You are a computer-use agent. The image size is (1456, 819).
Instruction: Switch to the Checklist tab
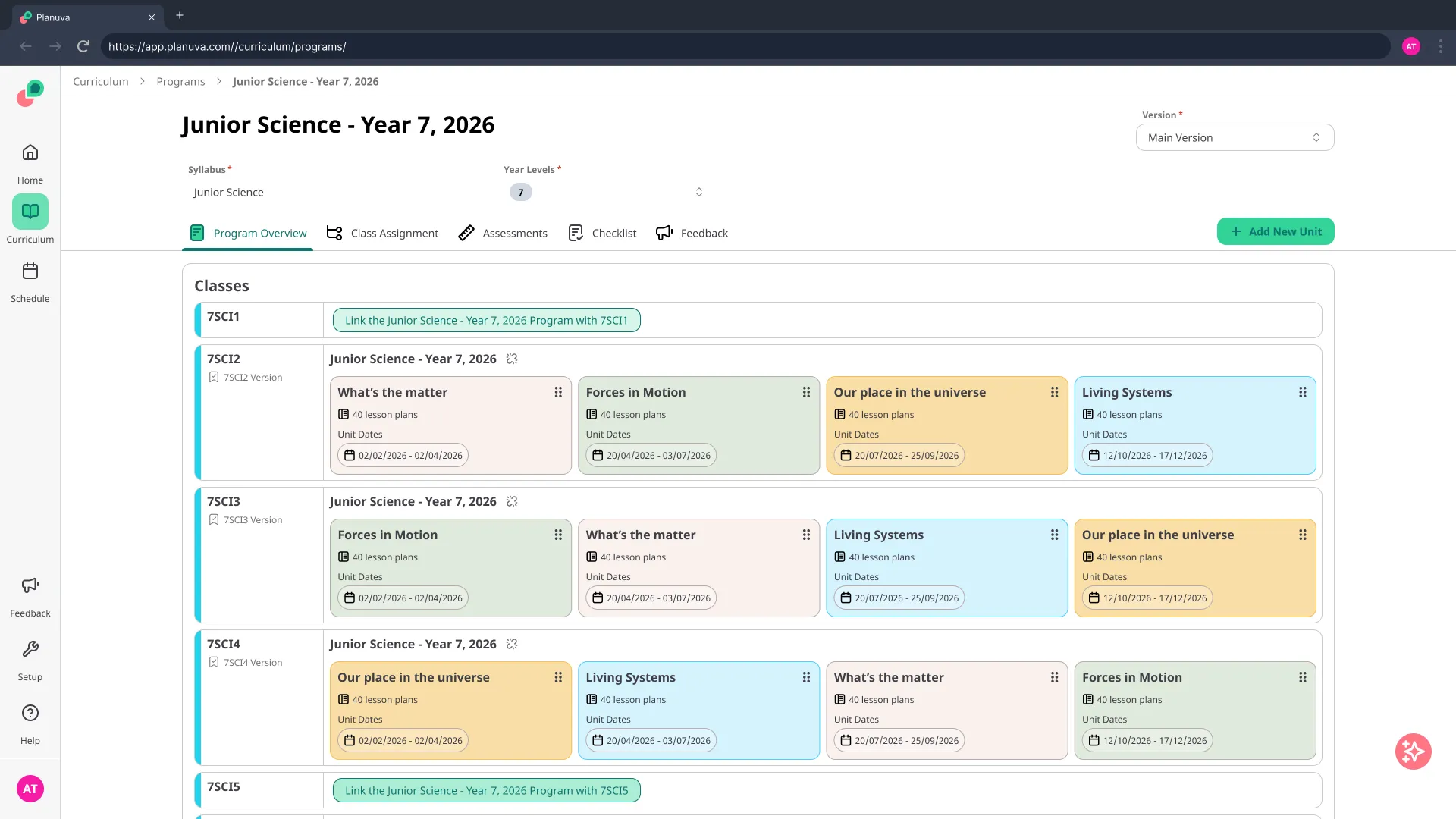pos(614,233)
